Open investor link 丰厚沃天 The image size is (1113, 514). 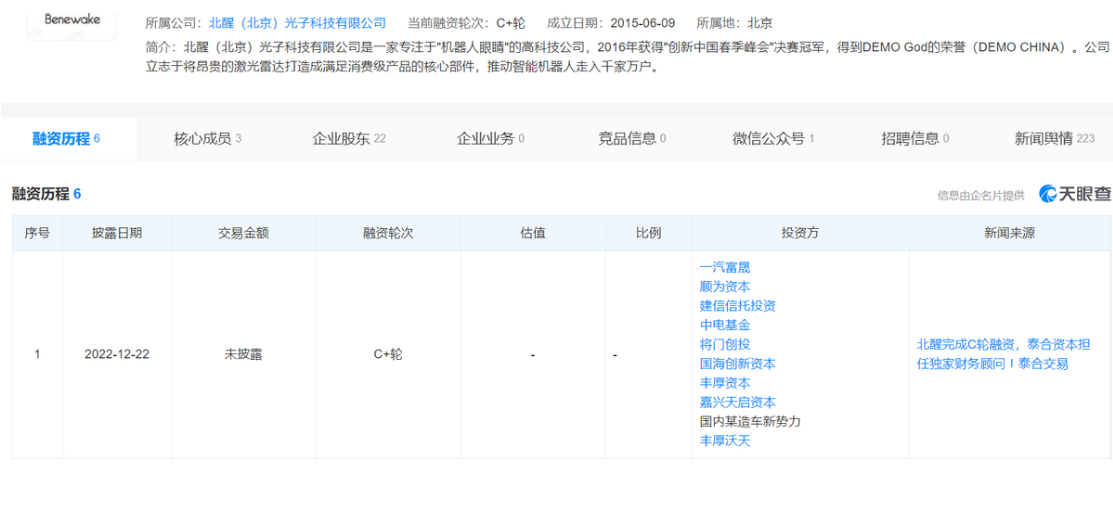coord(725,441)
